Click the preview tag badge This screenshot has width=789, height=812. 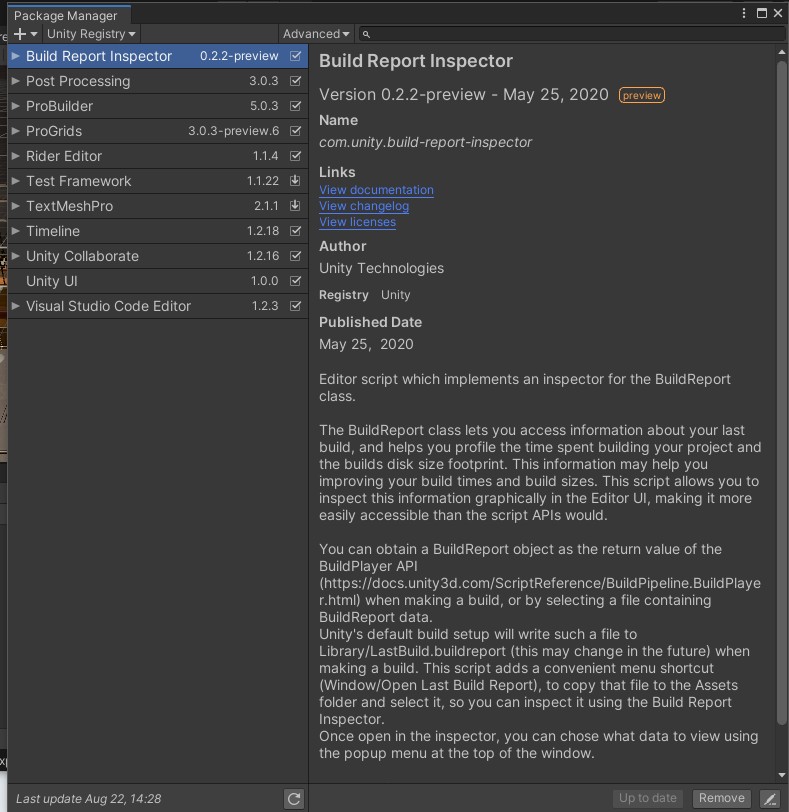[641, 95]
